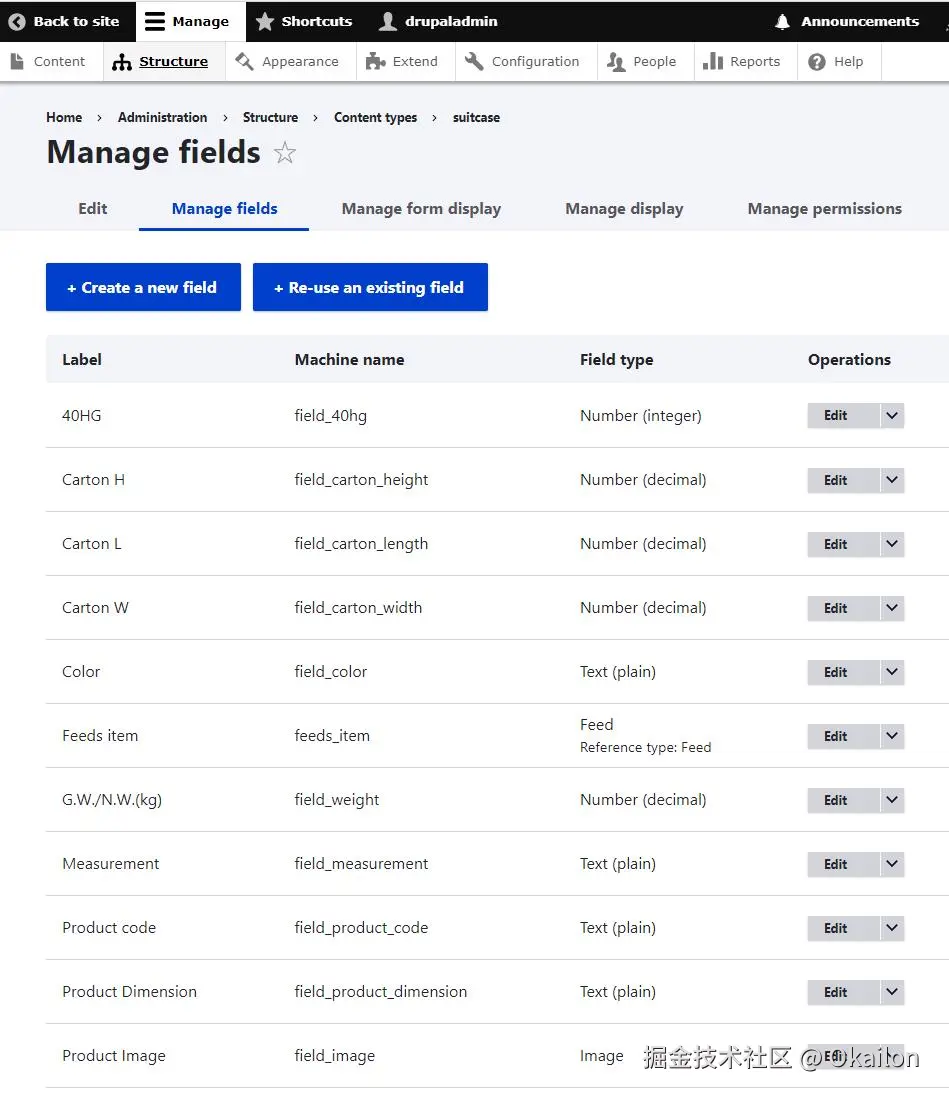Click the Create a new field button
This screenshot has height=1100, width=949.
143,287
